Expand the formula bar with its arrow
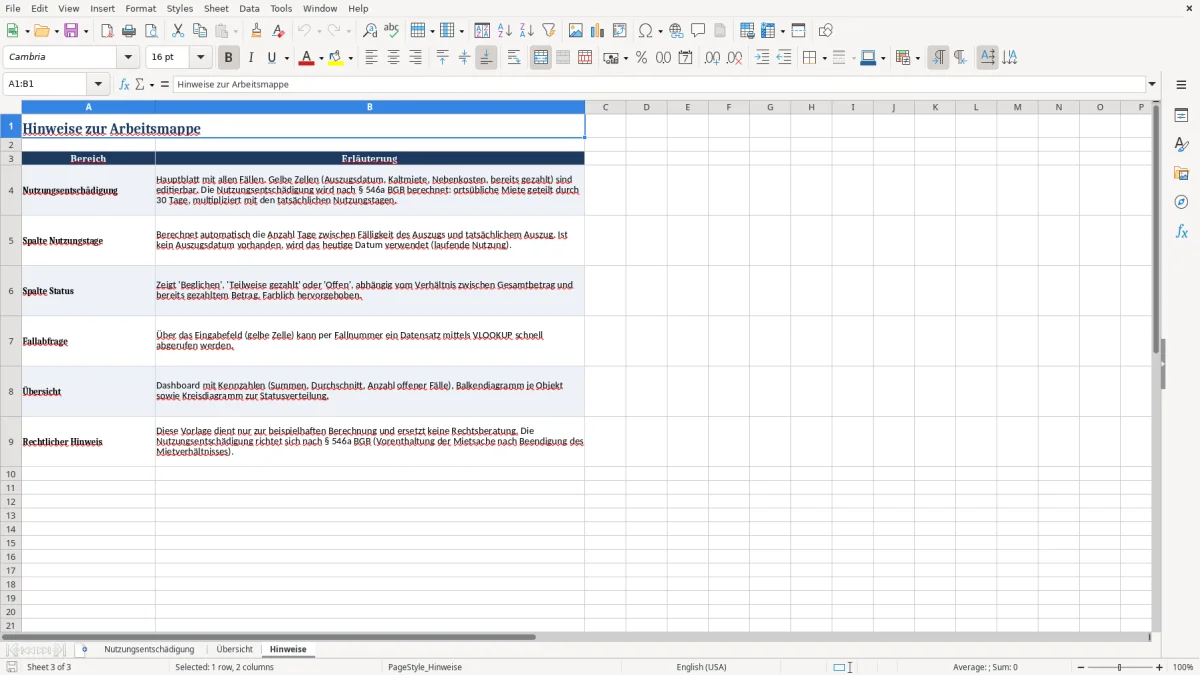Screen dimensions: 1200x675 click(x=1152, y=84)
